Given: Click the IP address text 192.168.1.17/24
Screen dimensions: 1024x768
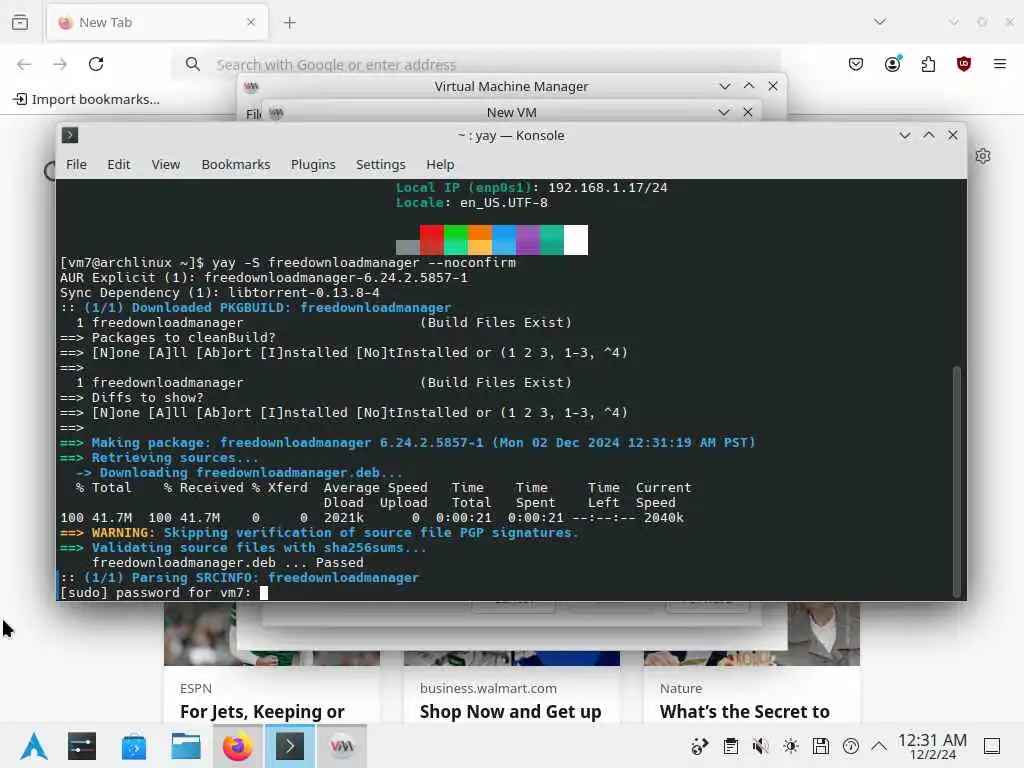Looking at the screenshot, I should click(x=607, y=187).
